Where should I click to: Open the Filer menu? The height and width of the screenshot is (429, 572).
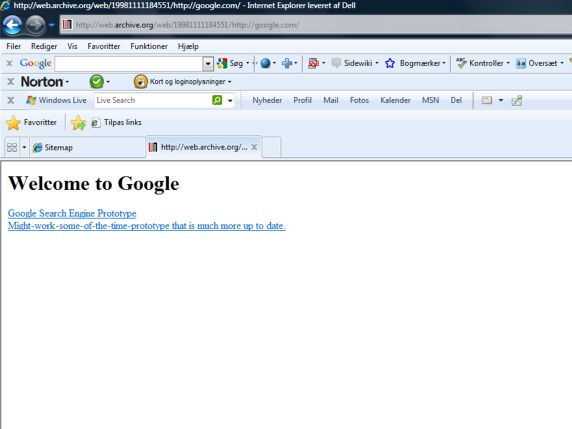pyautogui.click(x=13, y=46)
